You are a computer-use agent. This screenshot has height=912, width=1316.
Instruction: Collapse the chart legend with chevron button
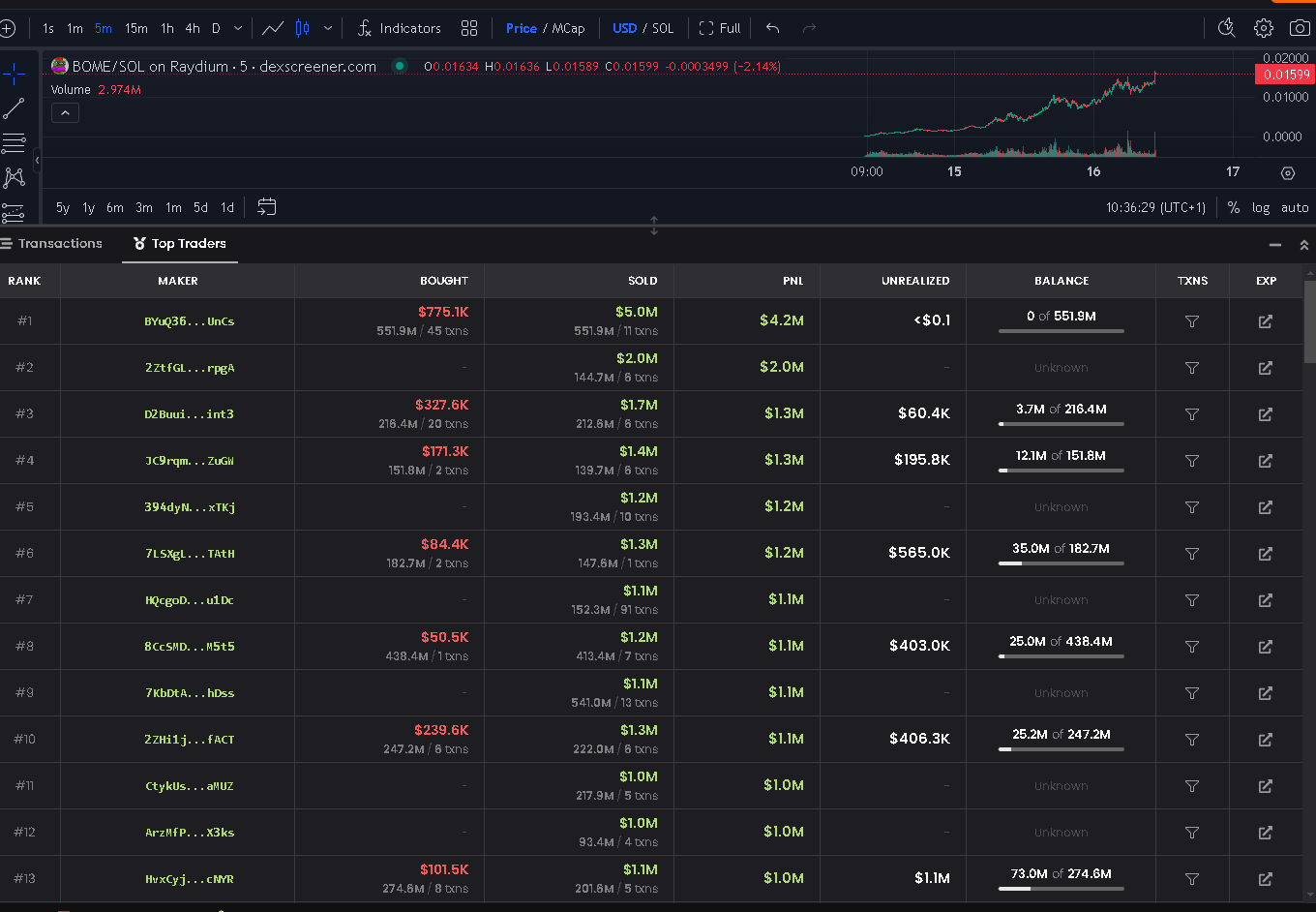tap(65, 113)
